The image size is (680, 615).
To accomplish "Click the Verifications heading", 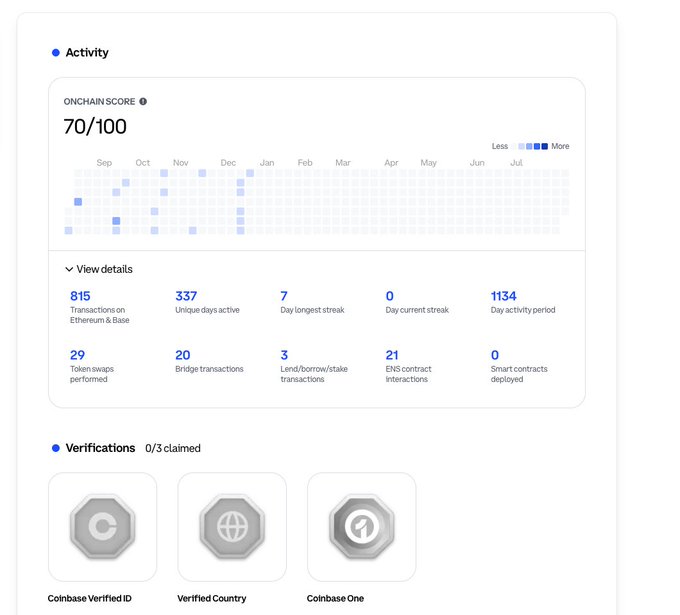I will coord(100,448).
